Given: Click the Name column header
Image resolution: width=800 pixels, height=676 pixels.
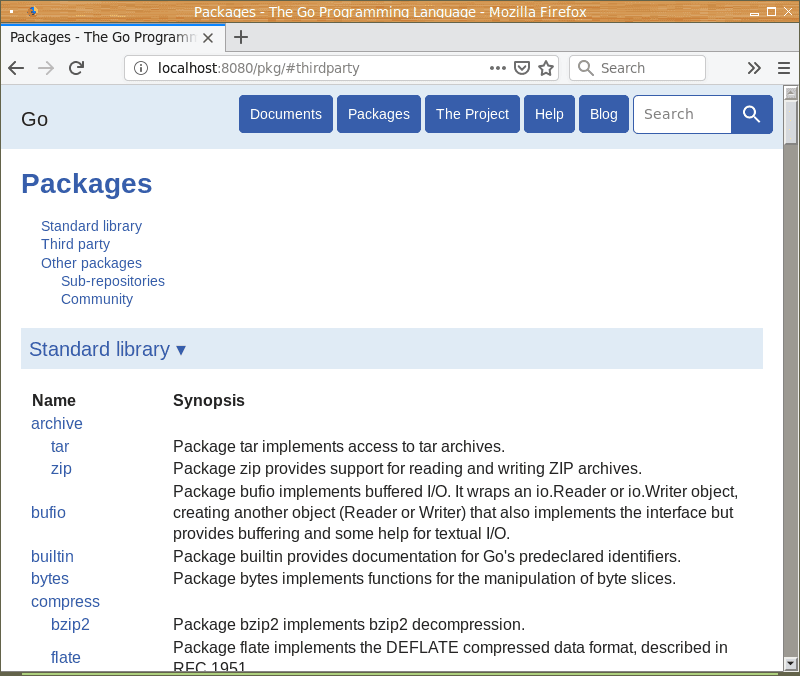Looking at the screenshot, I should (54, 400).
